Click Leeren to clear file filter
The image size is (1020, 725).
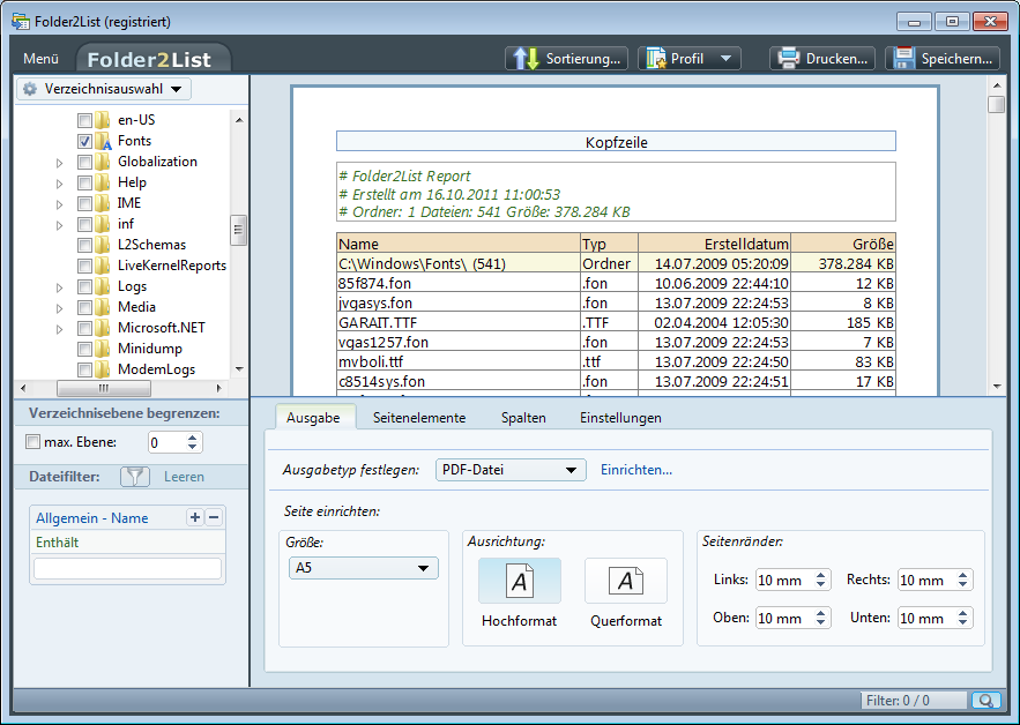pyautogui.click(x=184, y=477)
